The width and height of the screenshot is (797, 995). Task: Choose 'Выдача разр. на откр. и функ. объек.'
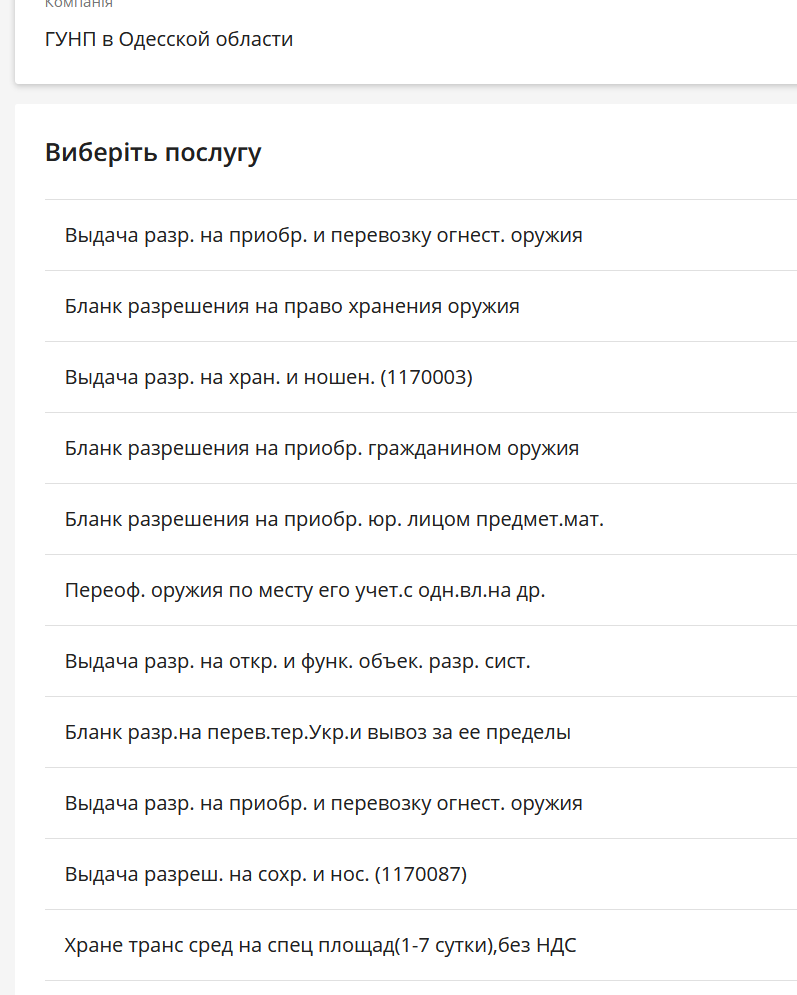coord(297,662)
